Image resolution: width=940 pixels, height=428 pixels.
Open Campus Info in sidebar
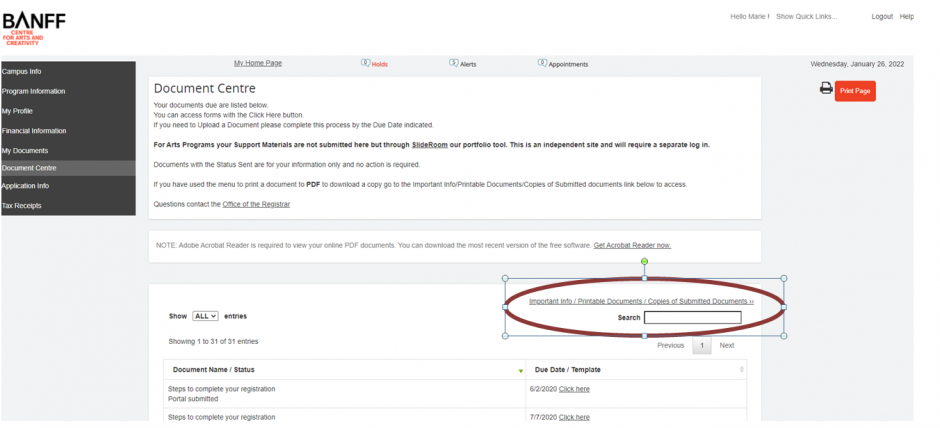[68, 71]
